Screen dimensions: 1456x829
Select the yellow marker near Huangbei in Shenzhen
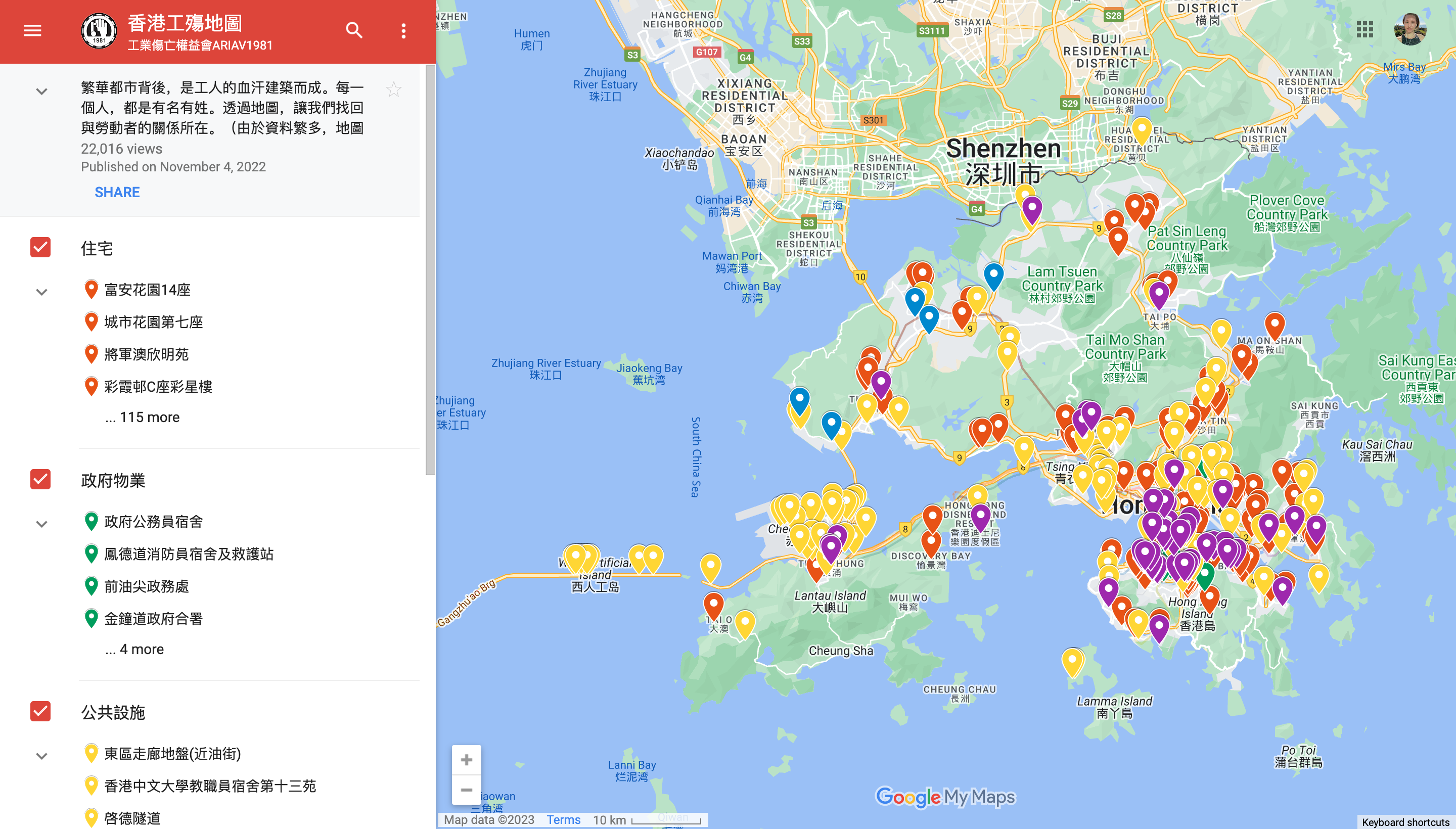point(1142,130)
